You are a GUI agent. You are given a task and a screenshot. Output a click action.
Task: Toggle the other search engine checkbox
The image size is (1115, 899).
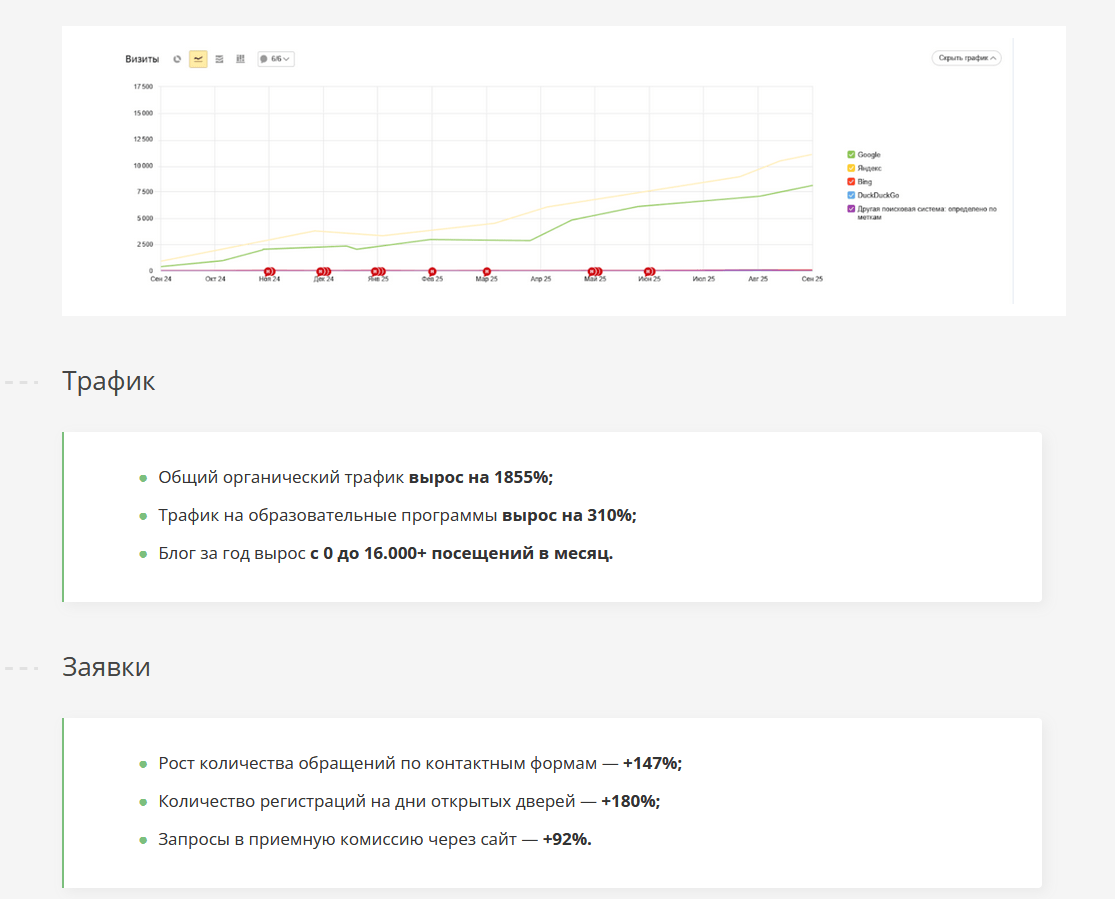pos(851,208)
